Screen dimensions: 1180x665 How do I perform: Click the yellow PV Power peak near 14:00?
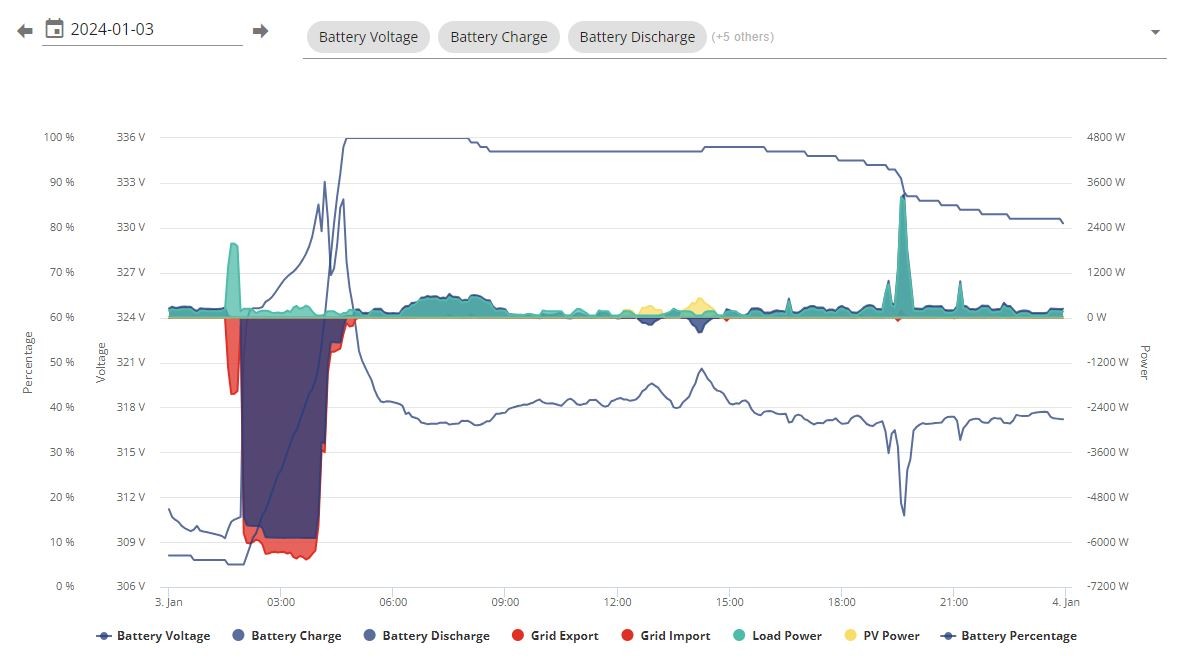click(701, 306)
